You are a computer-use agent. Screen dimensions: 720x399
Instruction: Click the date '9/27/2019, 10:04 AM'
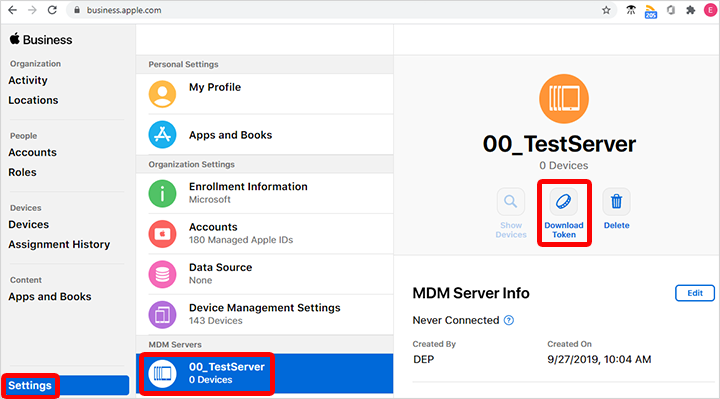pos(599,359)
